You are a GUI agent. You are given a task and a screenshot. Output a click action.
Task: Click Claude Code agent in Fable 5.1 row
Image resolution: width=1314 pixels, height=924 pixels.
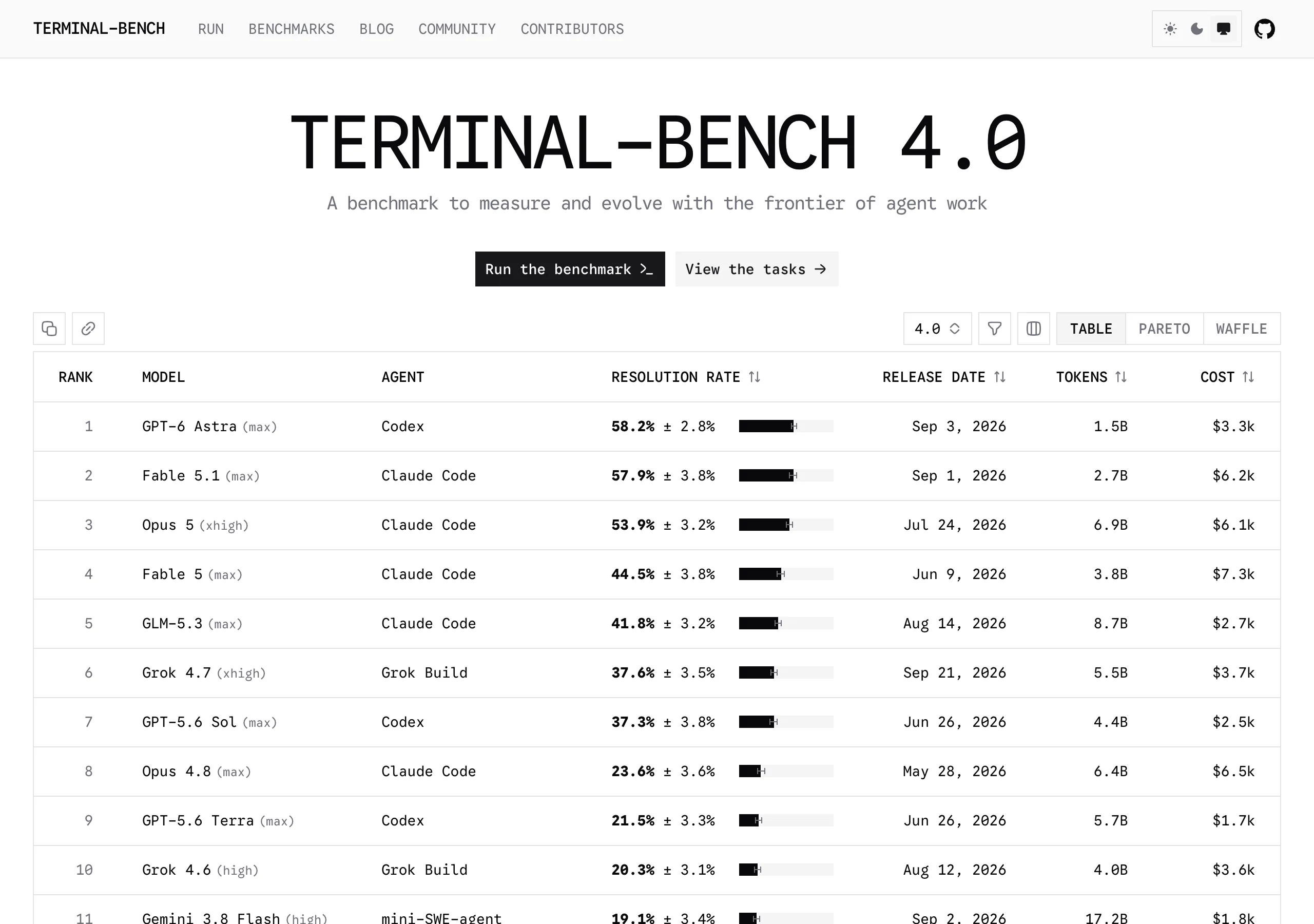[429, 476]
